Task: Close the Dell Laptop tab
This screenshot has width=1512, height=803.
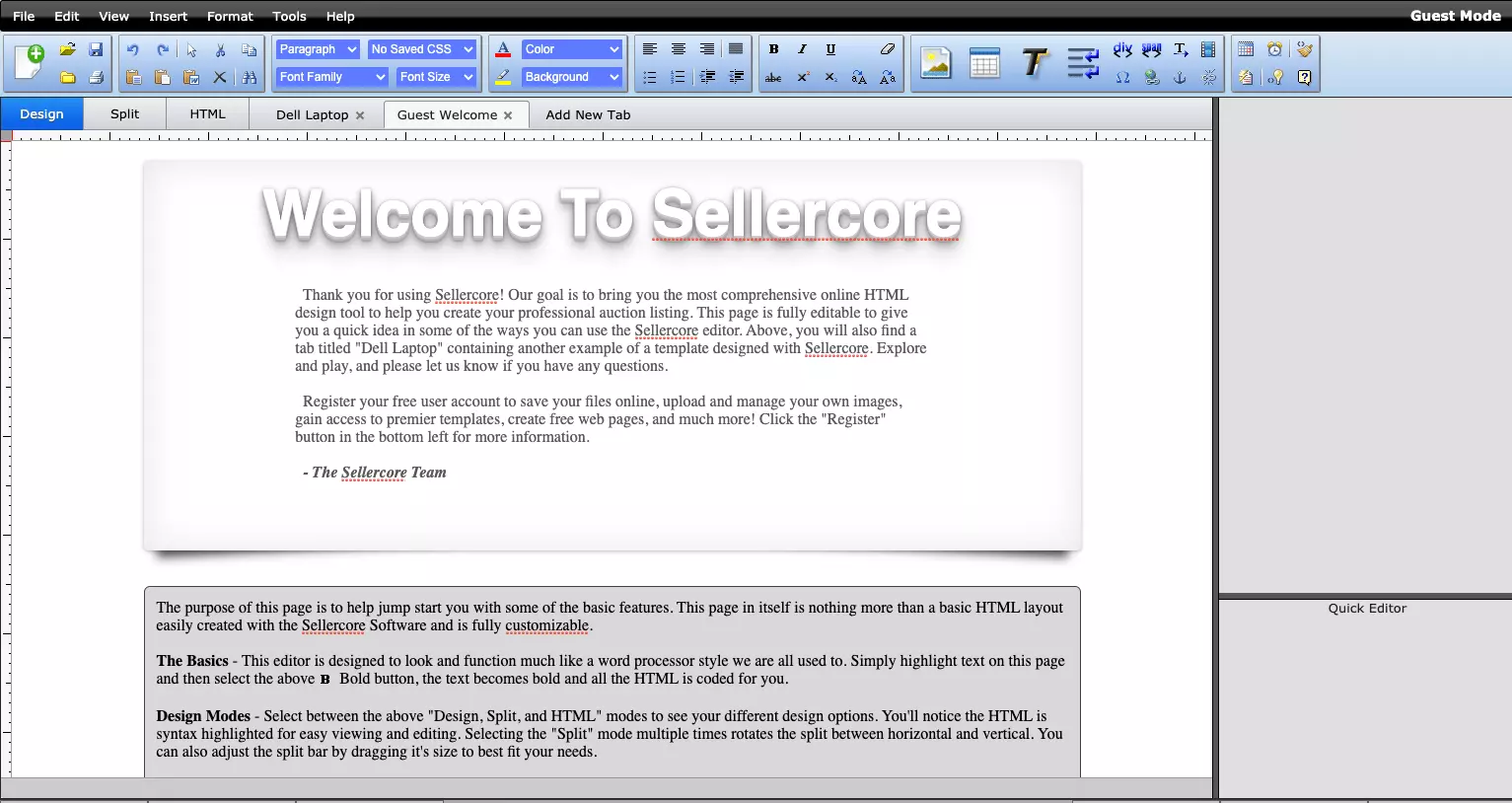Action: coord(360,115)
